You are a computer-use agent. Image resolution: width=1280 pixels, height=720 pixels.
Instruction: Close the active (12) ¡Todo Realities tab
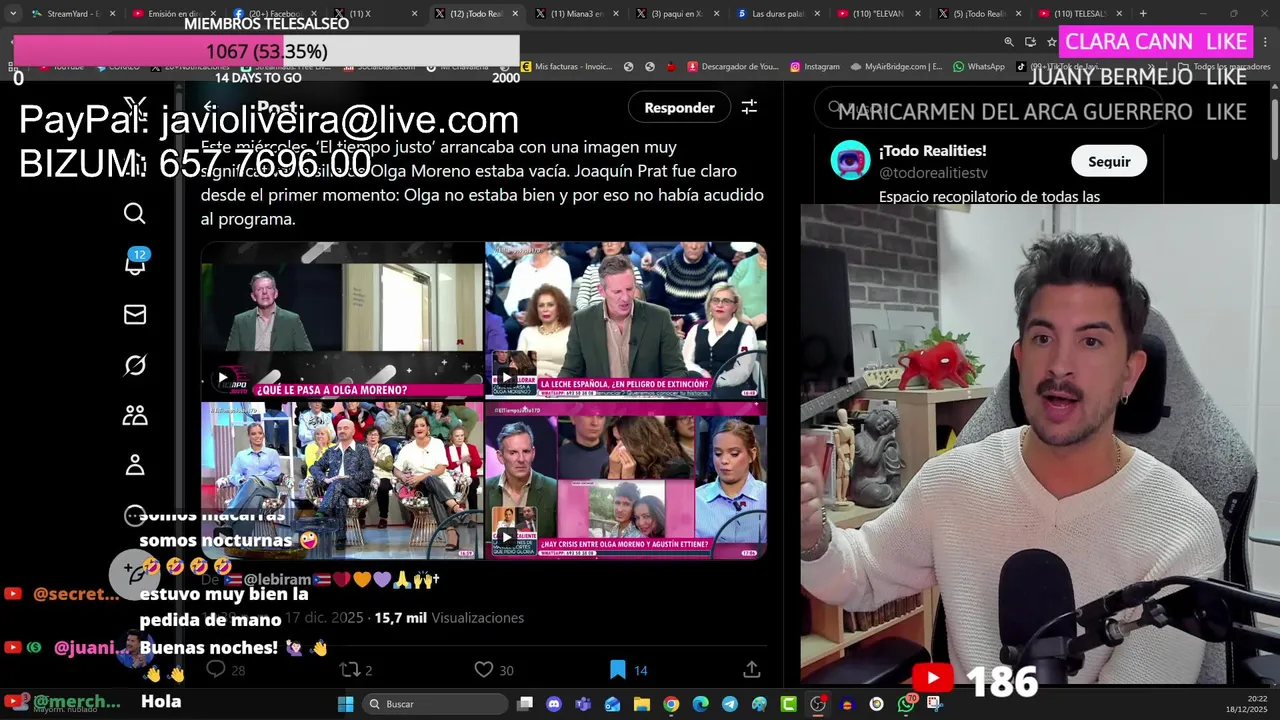515,14
